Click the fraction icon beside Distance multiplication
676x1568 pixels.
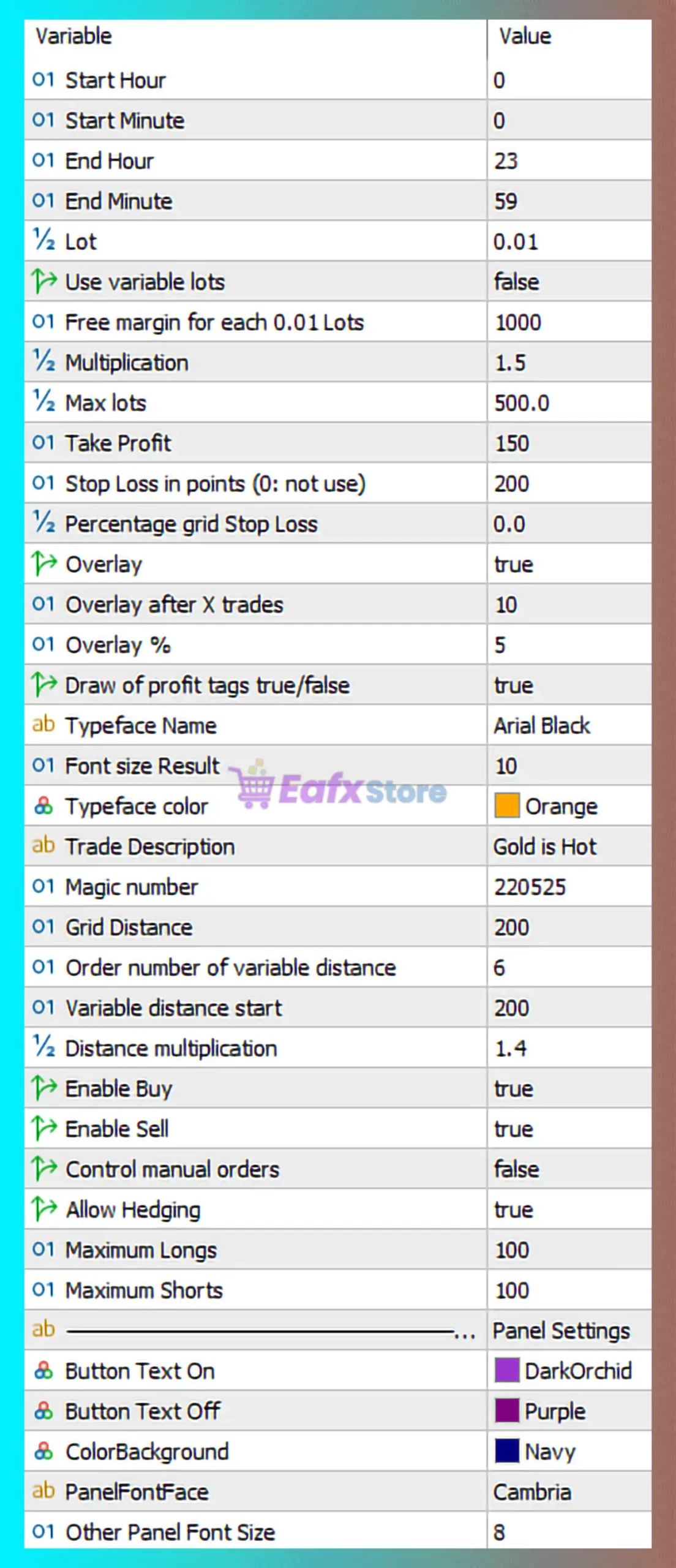tap(43, 1047)
